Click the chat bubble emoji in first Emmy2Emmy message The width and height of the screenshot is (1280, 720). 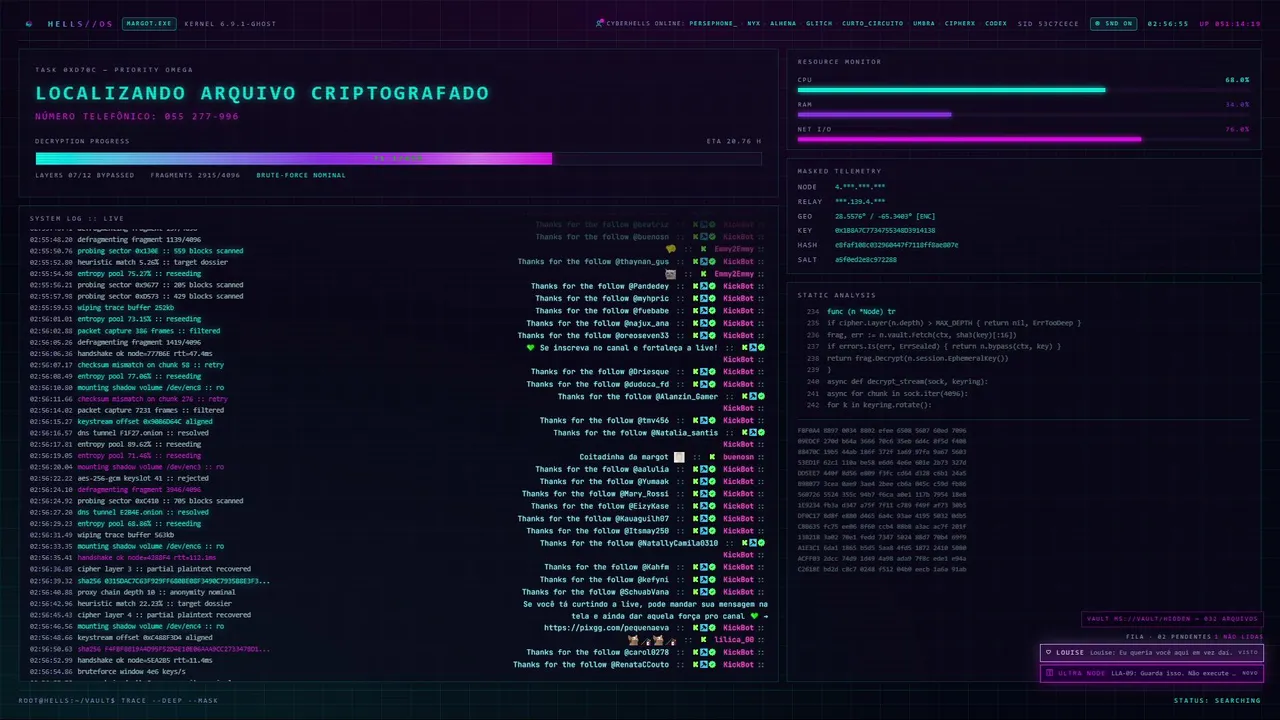(671, 249)
